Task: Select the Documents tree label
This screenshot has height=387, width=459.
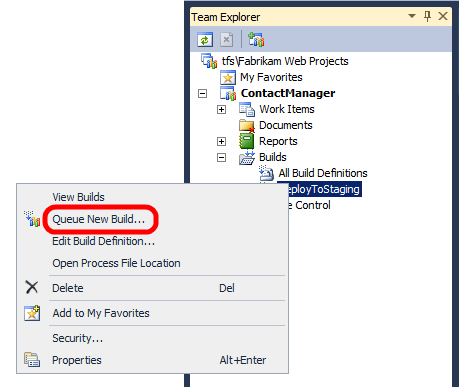Action: click(286, 125)
